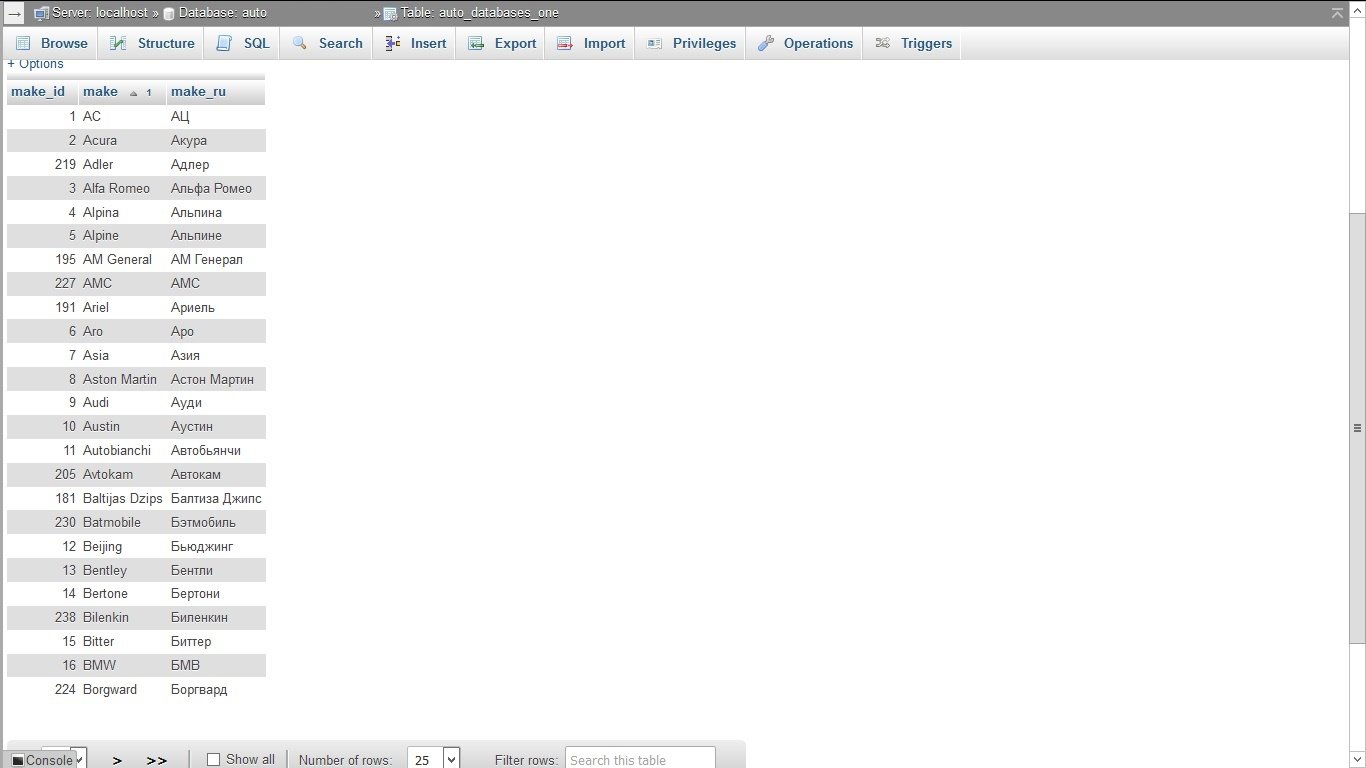Click the BMW cell
Screen dimensions: 1366x768
point(122,666)
